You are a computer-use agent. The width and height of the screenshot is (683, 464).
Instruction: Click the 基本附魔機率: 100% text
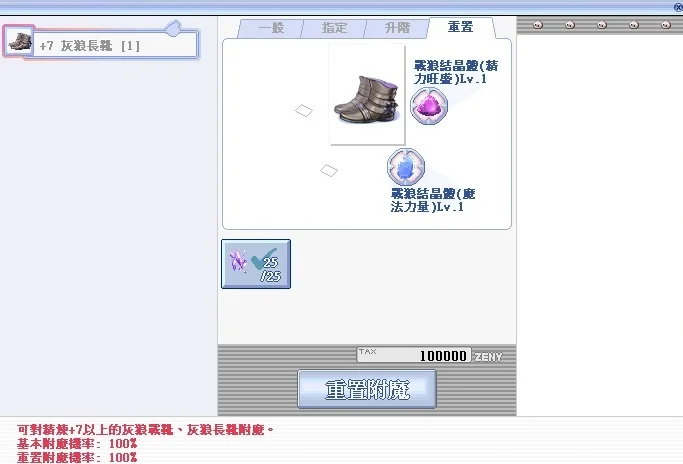point(77,444)
